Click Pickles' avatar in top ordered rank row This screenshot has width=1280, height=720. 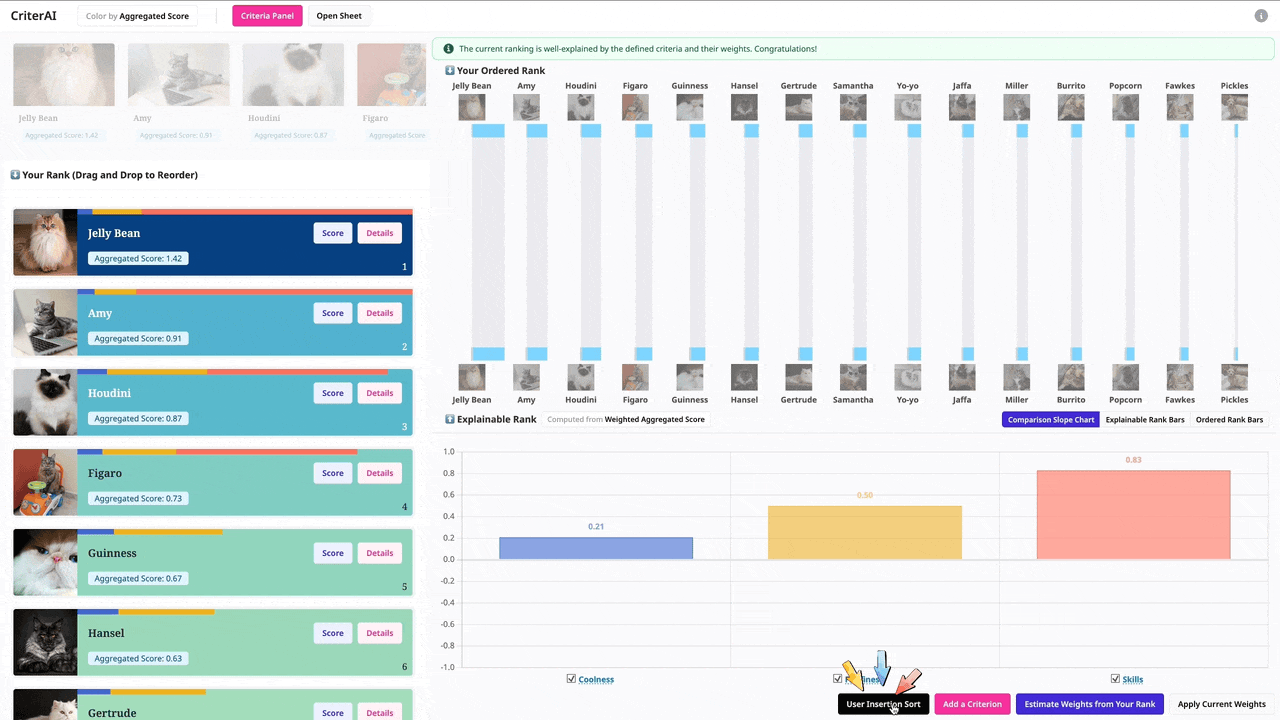(x=1234, y=107)
